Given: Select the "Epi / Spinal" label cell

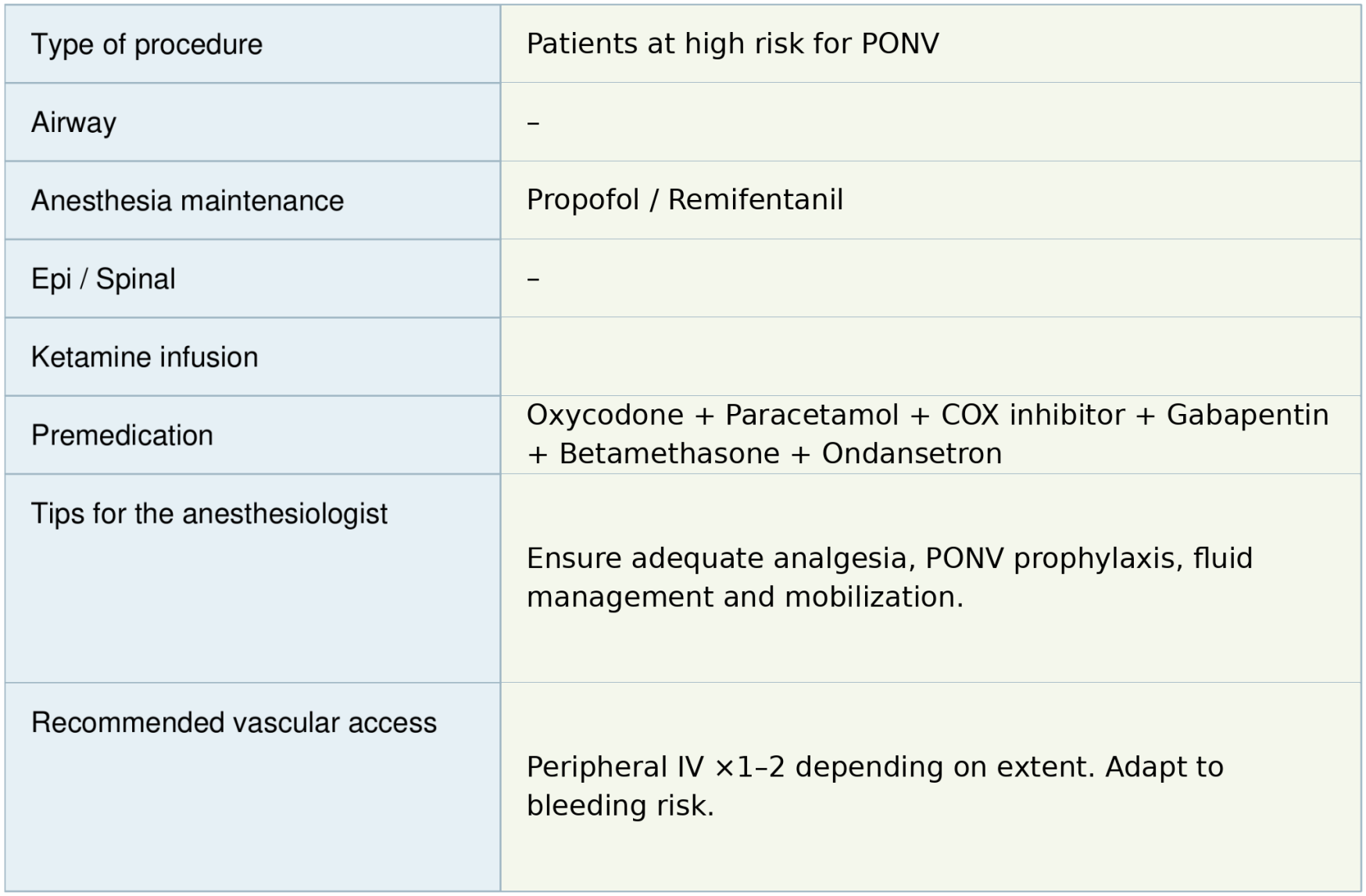Looking at the screenshot, I should tap(103, 279).
